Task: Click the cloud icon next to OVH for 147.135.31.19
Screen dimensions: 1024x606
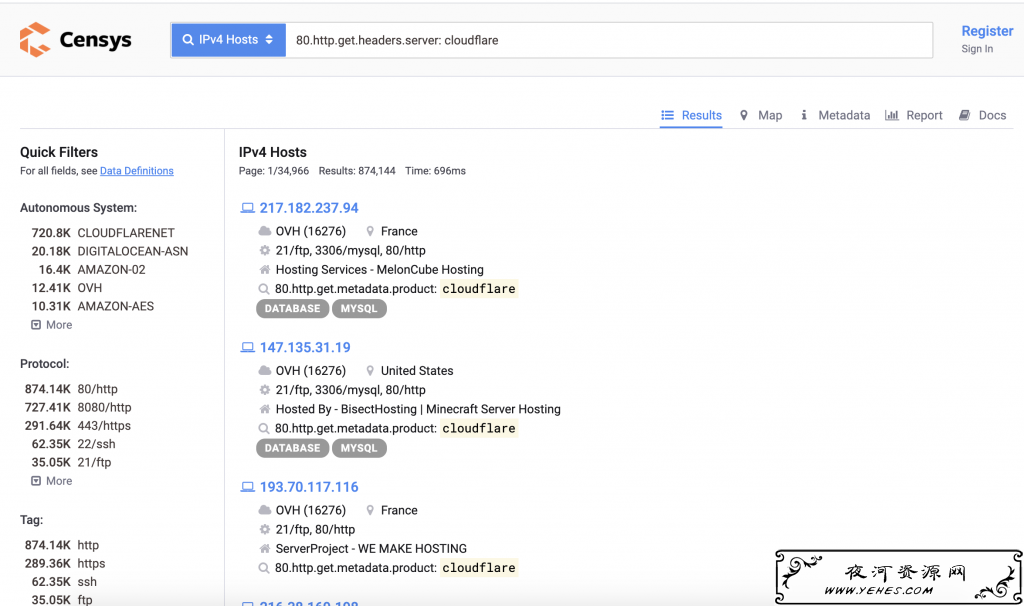Action: tap(264, 371)
